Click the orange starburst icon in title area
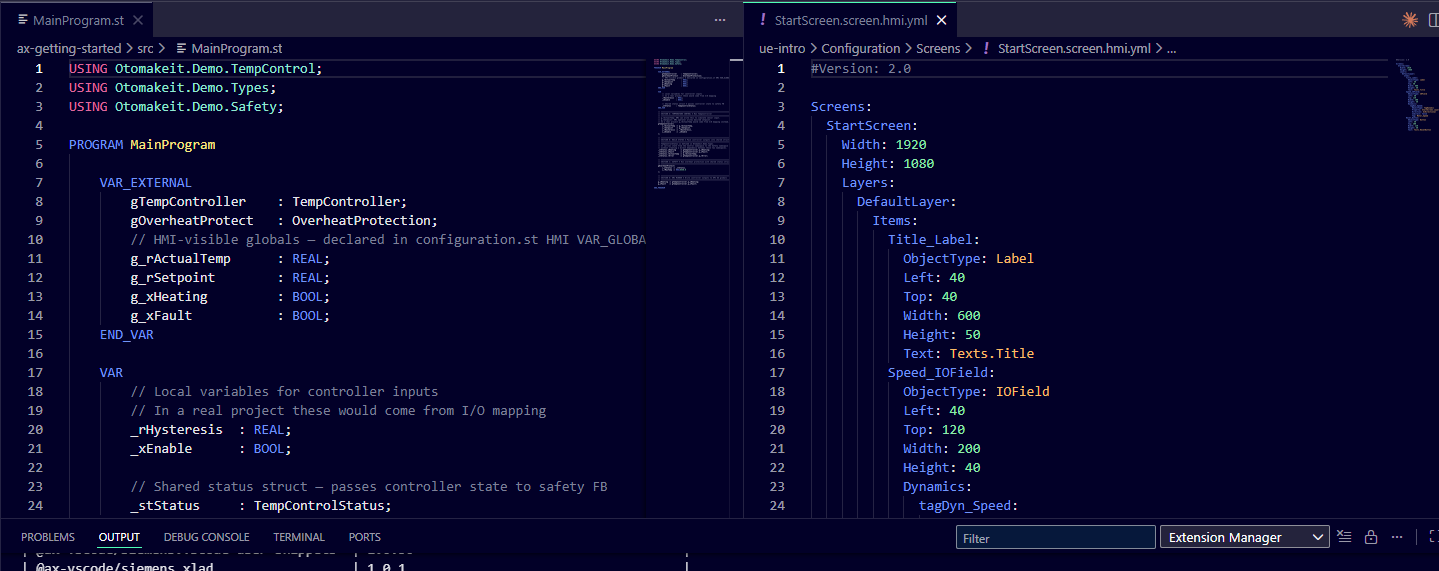This screenshot has width=1439, height=571. click(1410, 20)
